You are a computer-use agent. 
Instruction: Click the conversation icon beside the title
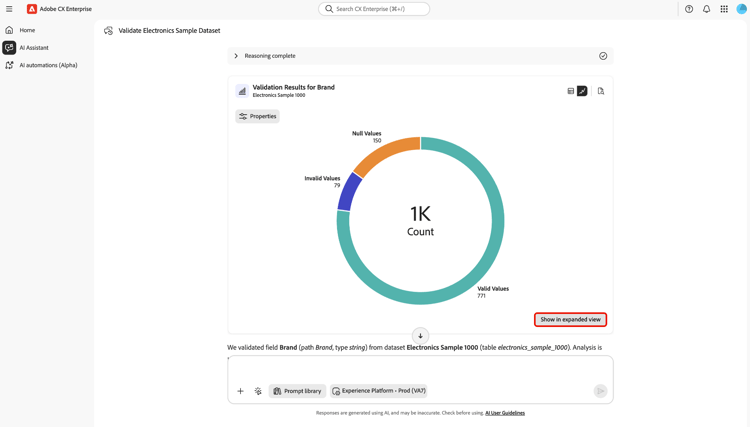pos(109,31)
